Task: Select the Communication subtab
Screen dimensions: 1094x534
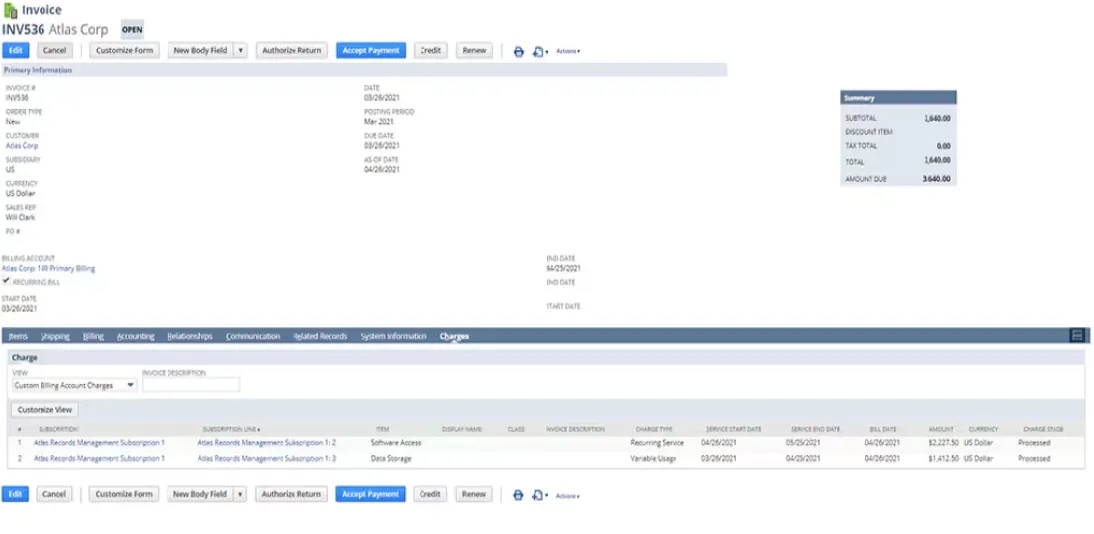Action: [253, 336]
